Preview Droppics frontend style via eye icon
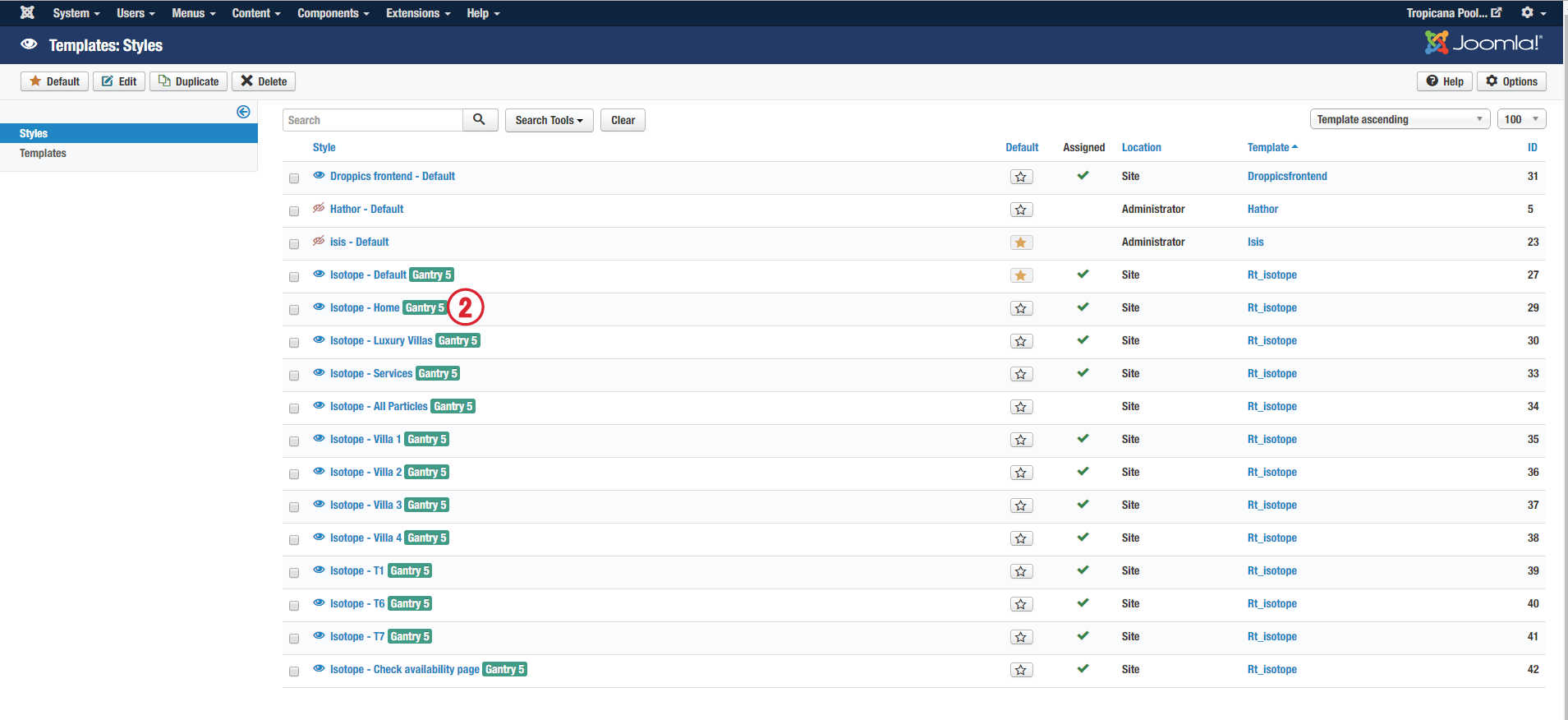Viewport: 1568px width, 720px height. (319, 175)
